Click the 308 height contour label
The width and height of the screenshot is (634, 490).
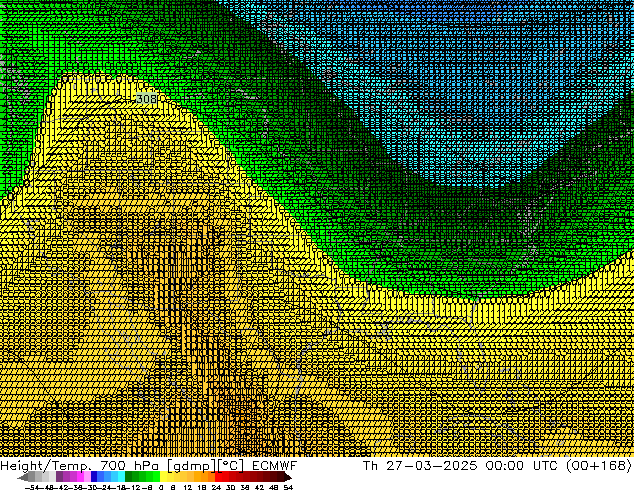[146, 99]
